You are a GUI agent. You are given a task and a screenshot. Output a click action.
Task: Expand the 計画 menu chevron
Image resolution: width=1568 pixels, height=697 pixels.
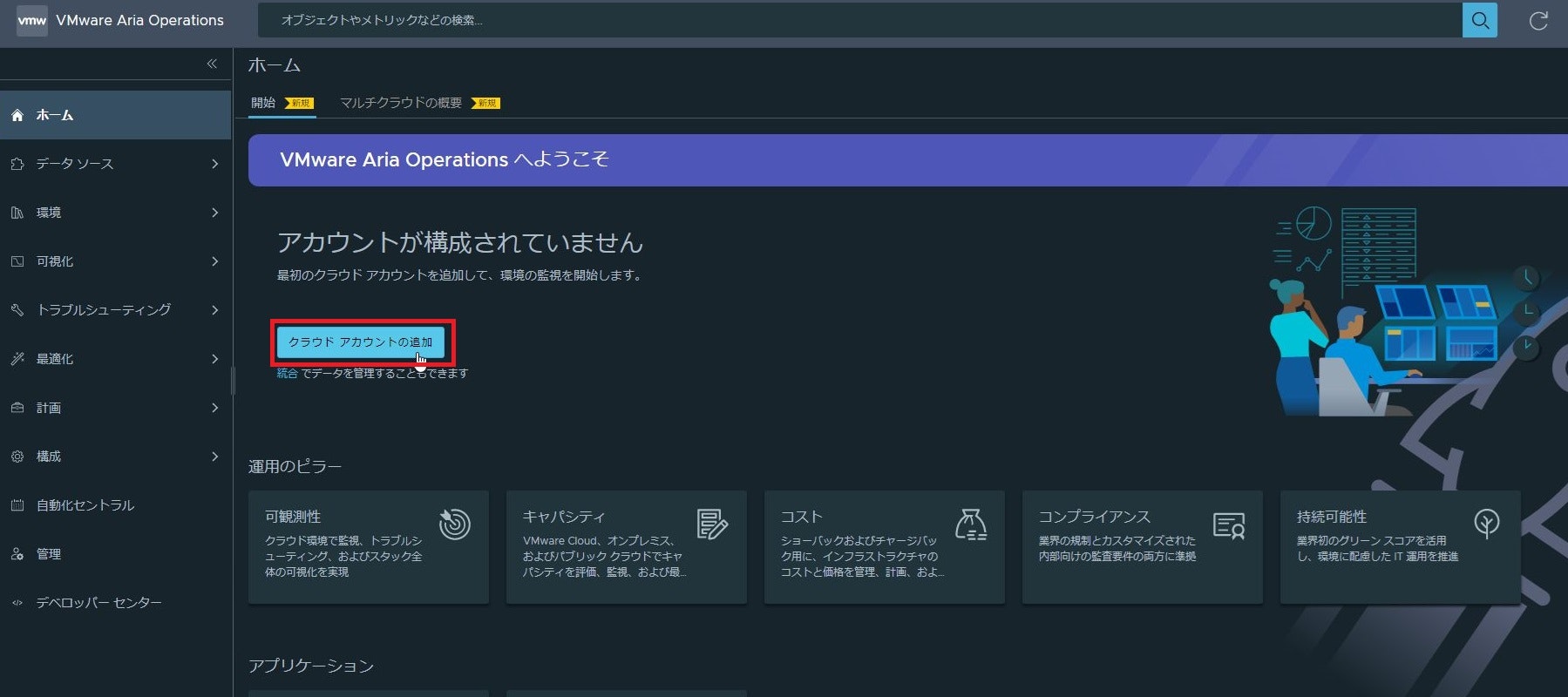coord(214,408)
